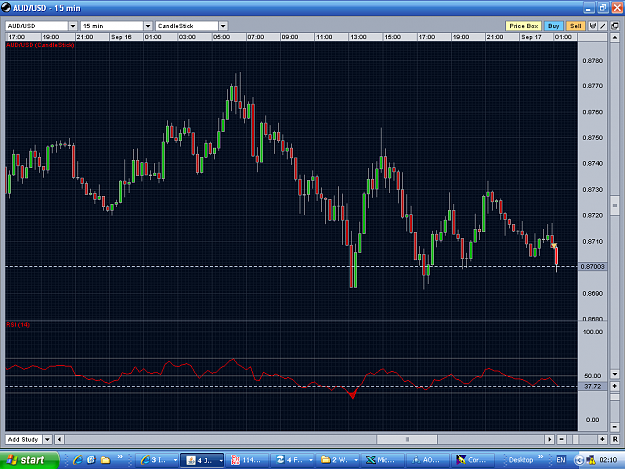The height and width of the screenshot is (469, 625).
Task: Click the R reset chart button
Action: tap(615, 440)
